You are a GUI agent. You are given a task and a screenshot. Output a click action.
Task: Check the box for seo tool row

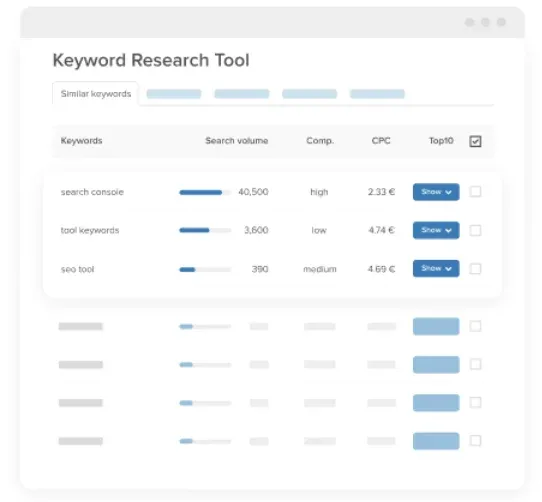pos(475,269)
